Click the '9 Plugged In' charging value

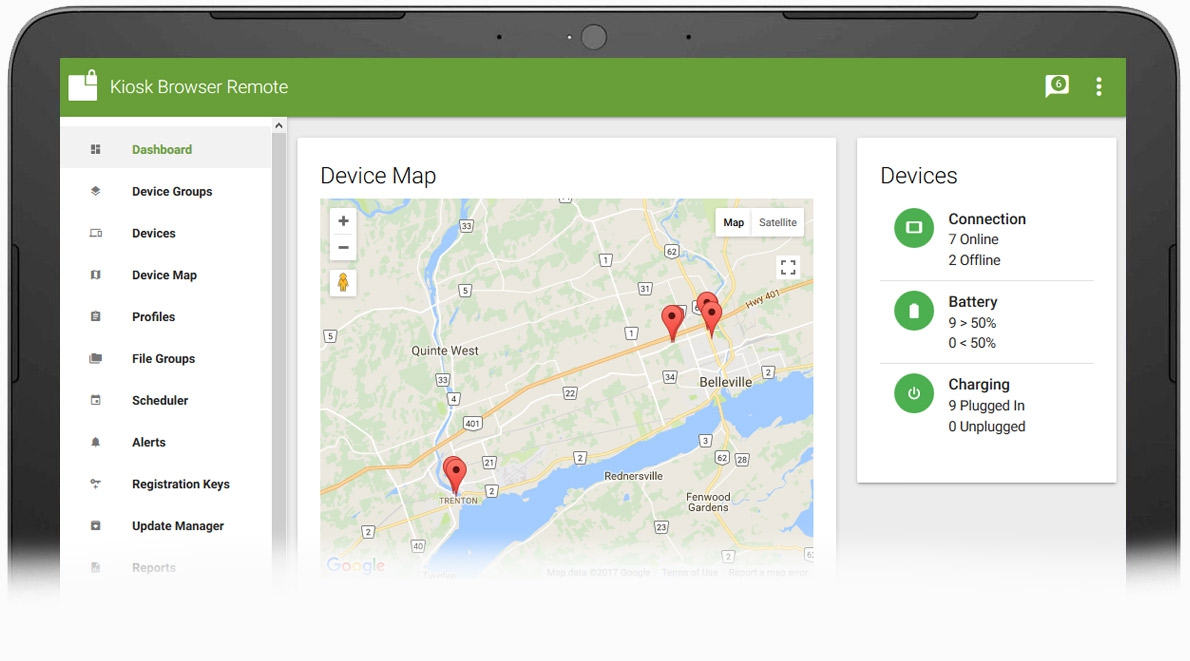pyautogui.click(x=987, y=405)
